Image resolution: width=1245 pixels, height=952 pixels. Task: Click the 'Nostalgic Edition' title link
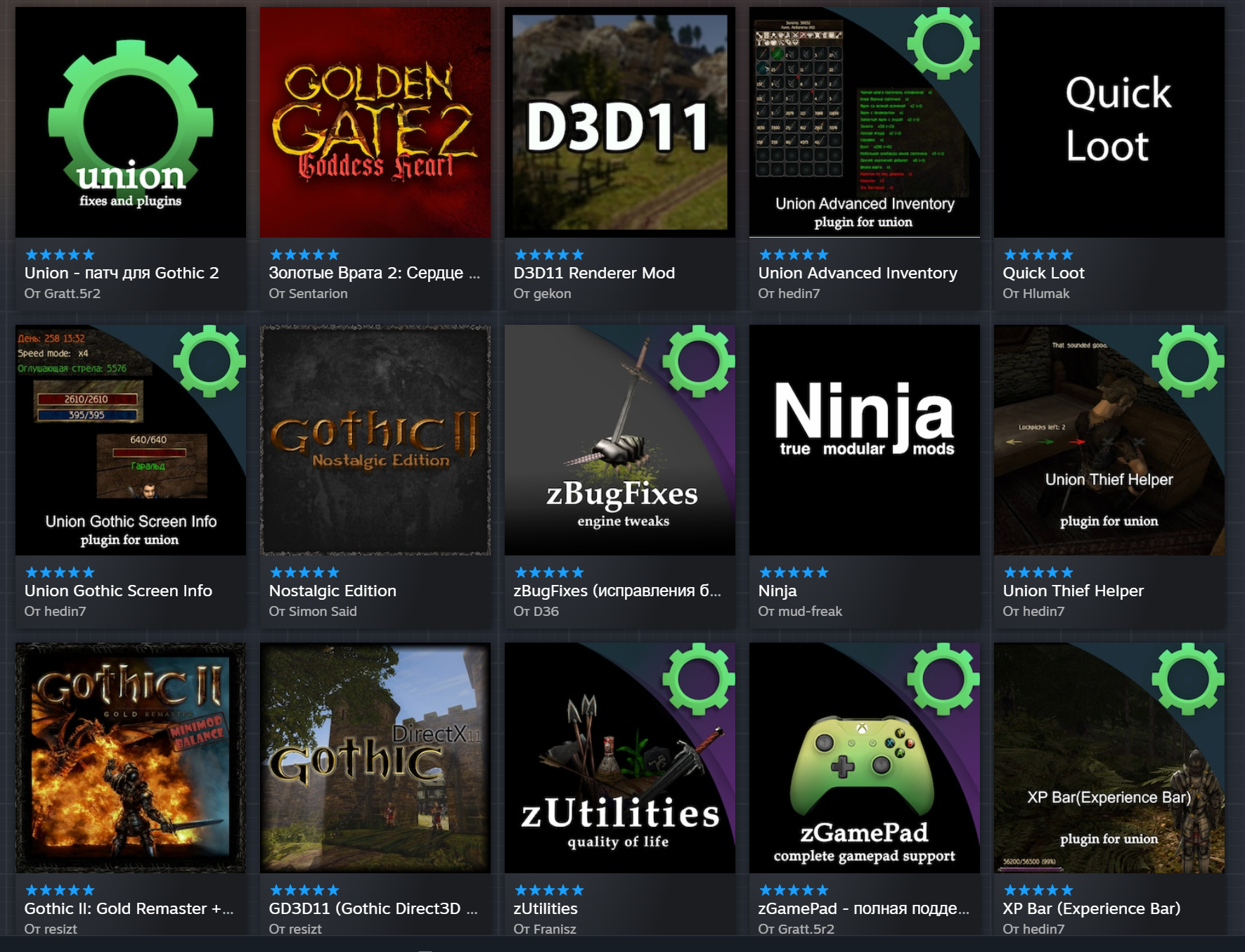point(333,591)
